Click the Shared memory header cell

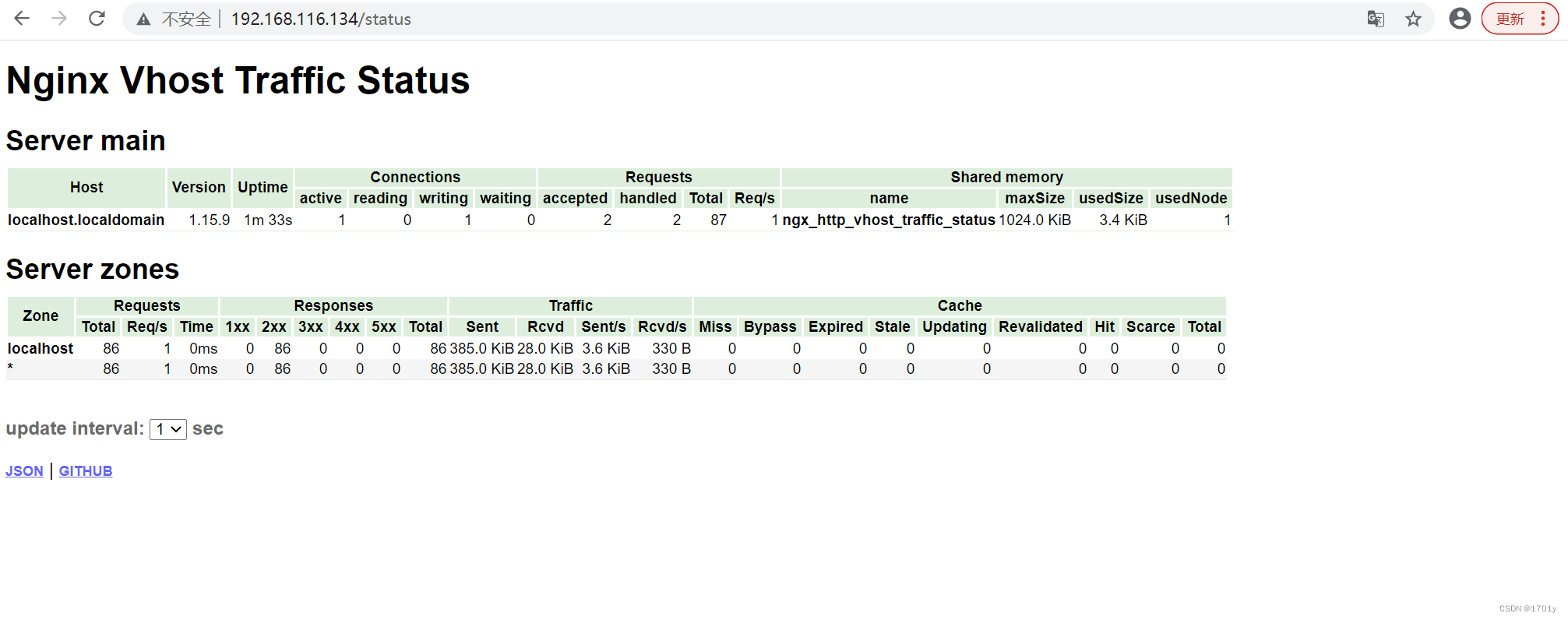click(x=1006, y=177)
